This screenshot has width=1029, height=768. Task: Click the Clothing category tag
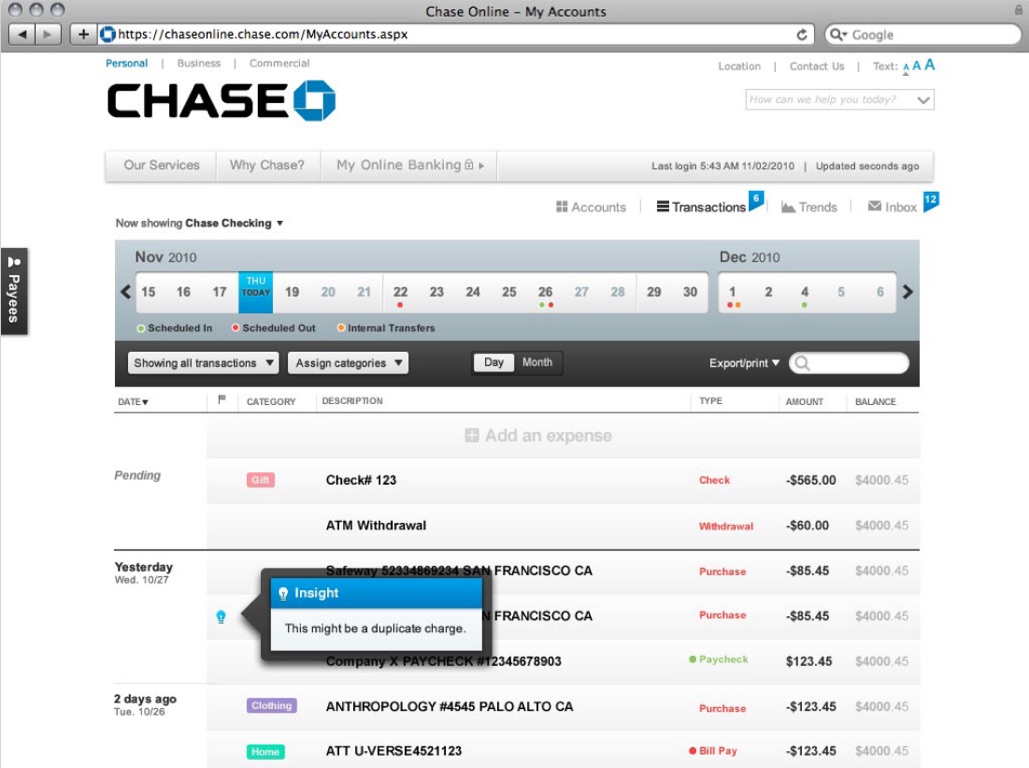pos(272,706)
